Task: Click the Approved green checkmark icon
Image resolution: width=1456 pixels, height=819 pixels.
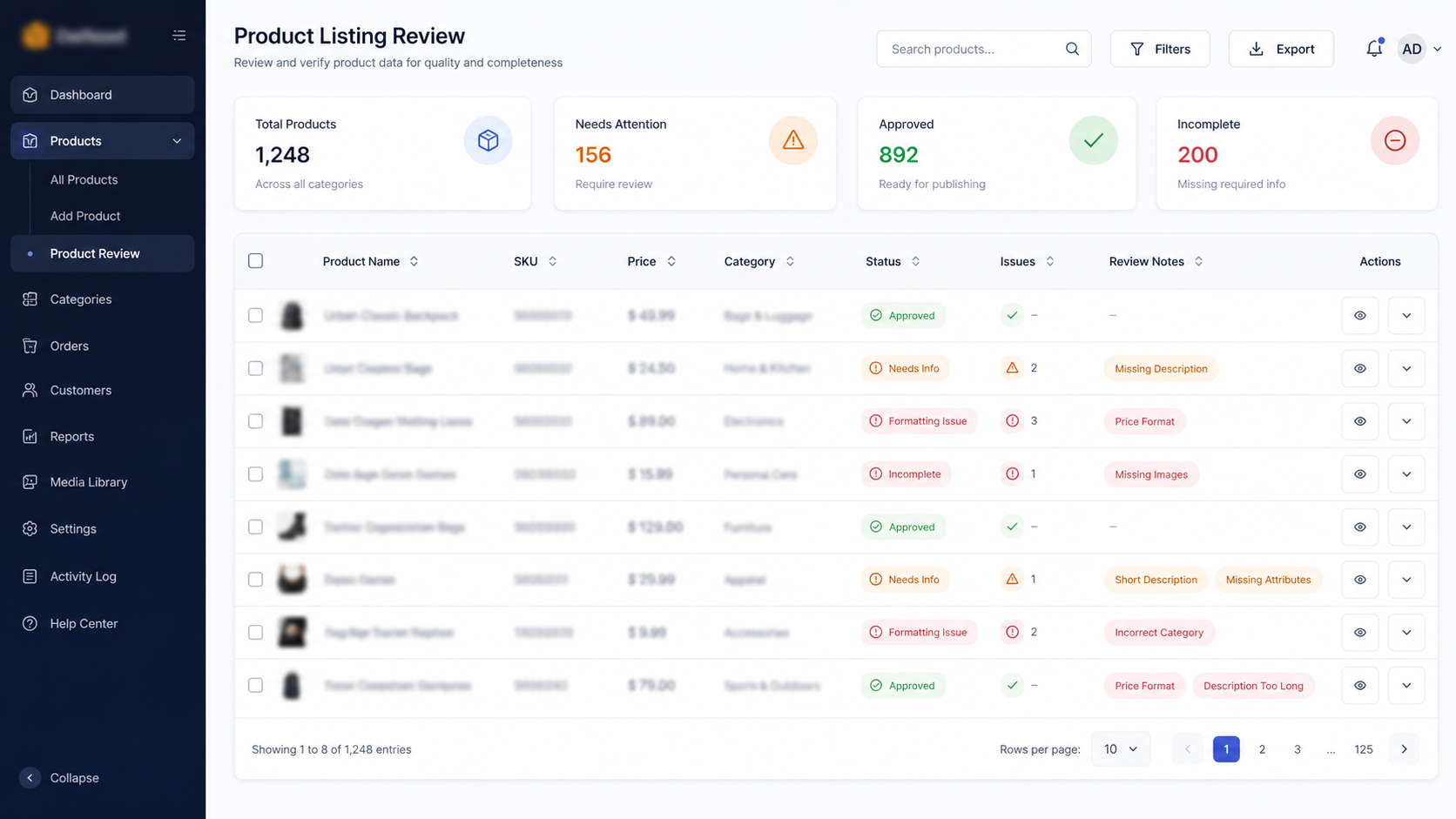Action: pyautogui.click(x=1094, y=140)
